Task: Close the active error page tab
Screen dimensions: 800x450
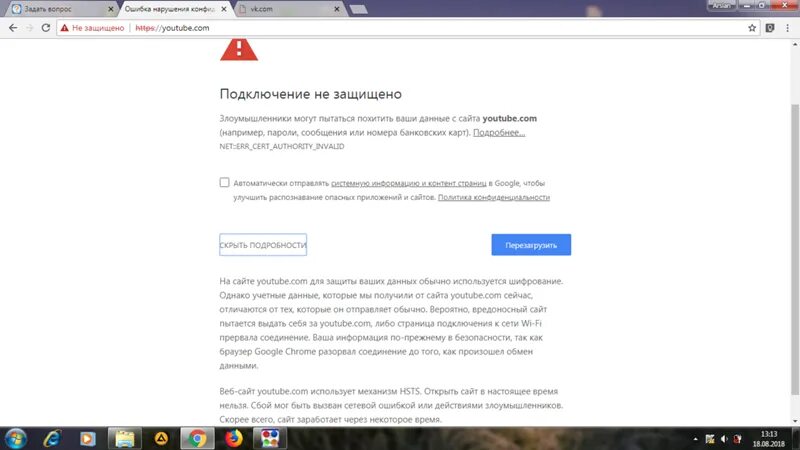Action: click(223, 9)
